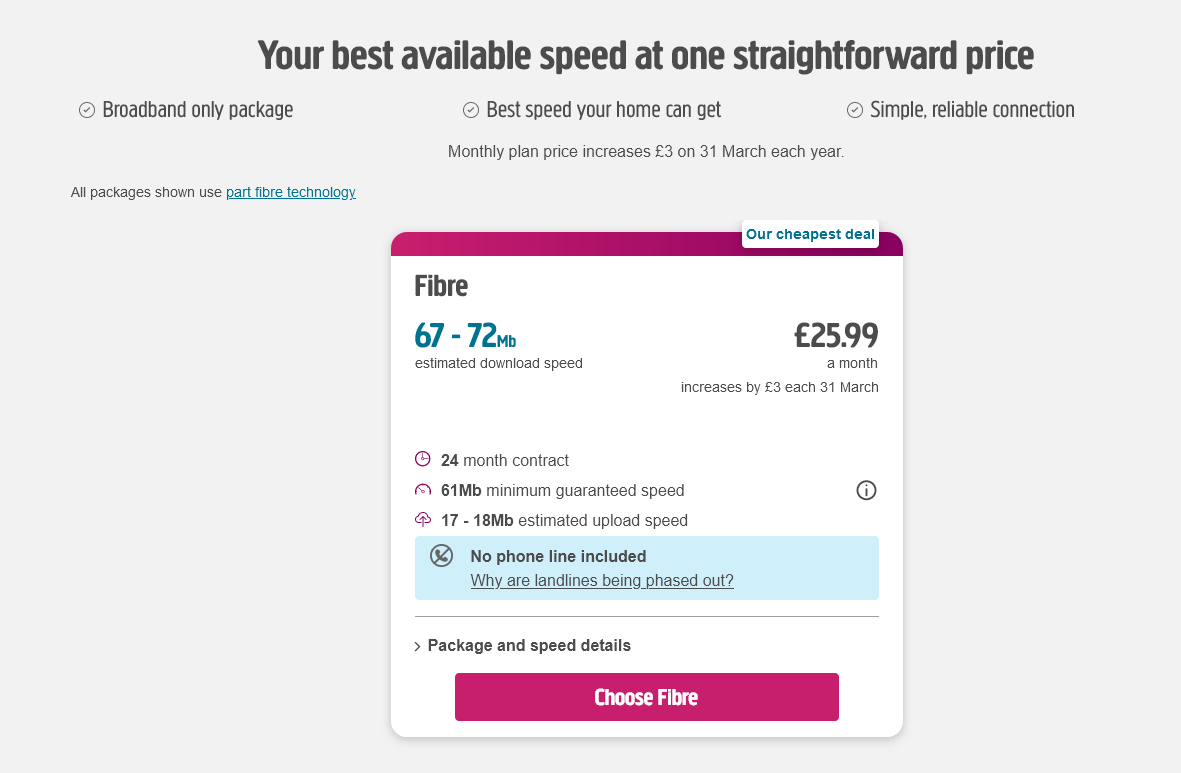Follow Why are landlines being phased out link

602,580
